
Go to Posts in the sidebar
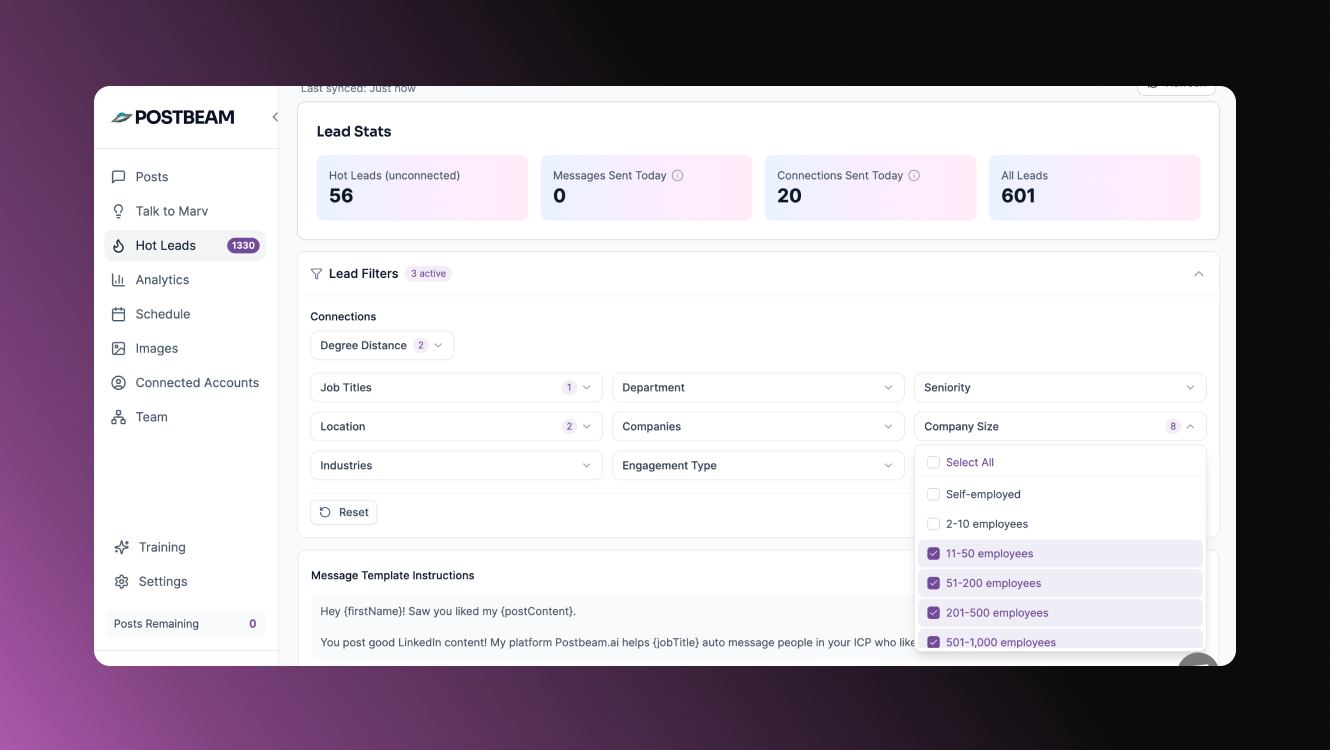pyautogui.click(x=185, y=177)
